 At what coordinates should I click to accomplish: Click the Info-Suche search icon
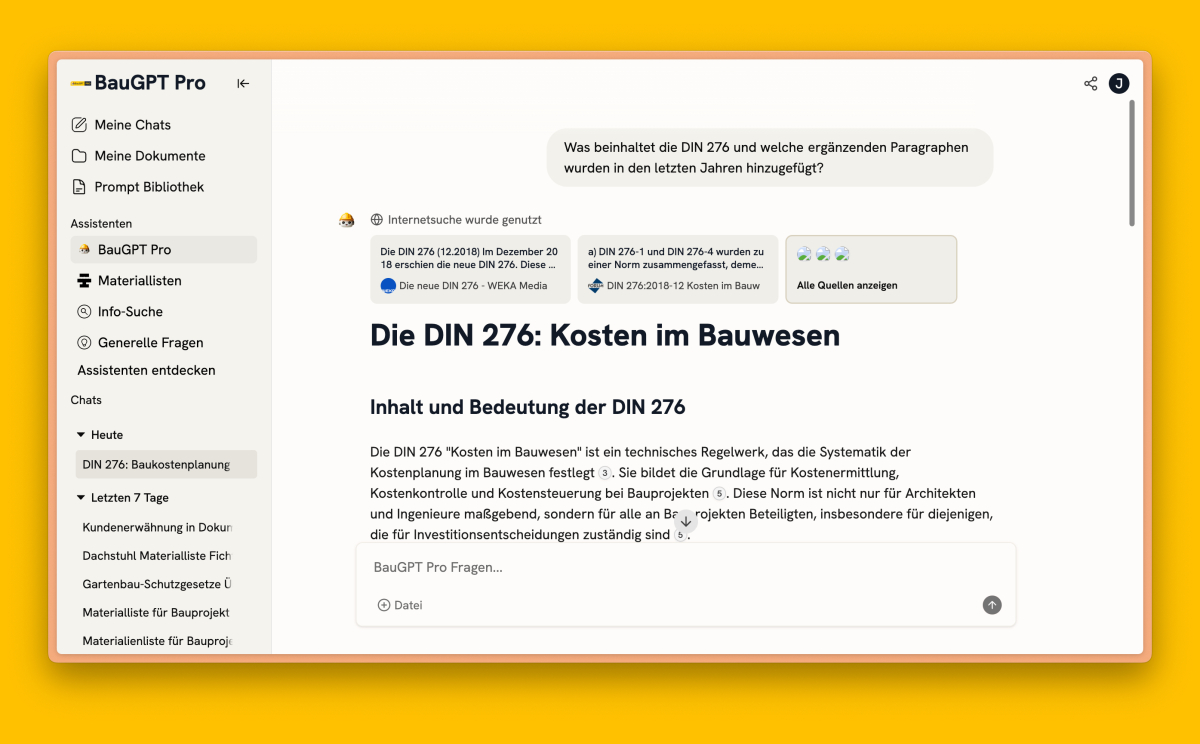[84, 312]
